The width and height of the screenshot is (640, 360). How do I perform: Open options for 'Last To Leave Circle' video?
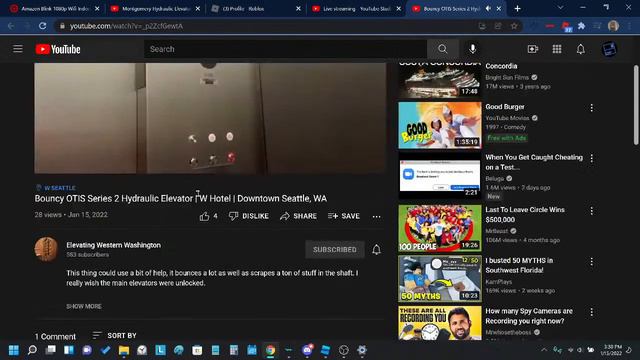pos(591,211)
